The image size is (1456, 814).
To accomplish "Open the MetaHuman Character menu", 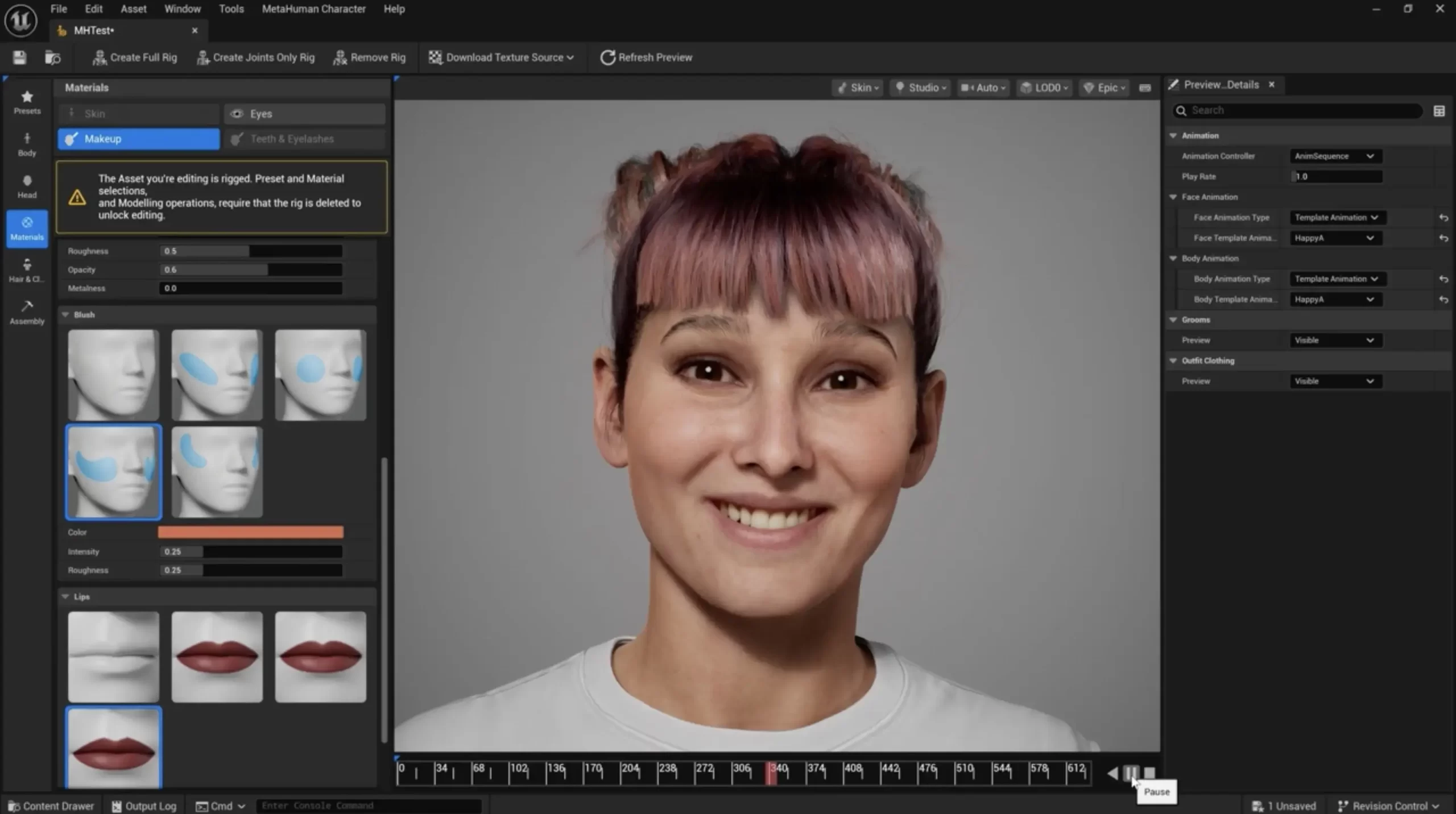I will 313,9.
